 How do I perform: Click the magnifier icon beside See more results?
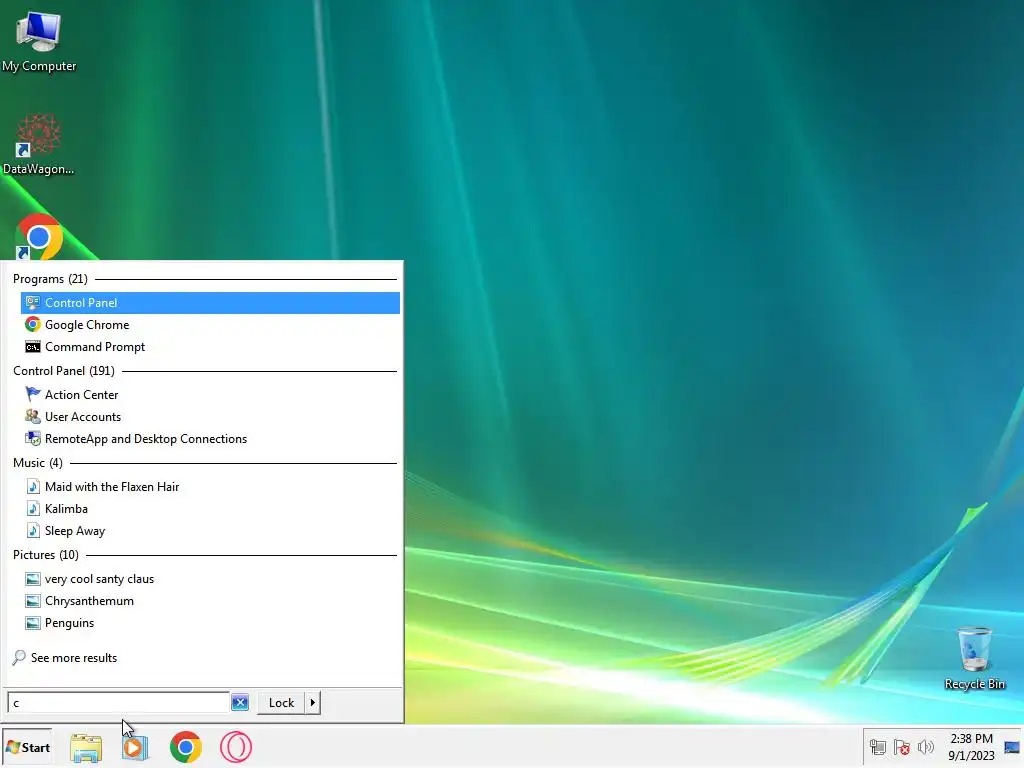pyautogui.click(x=19, y=658)
